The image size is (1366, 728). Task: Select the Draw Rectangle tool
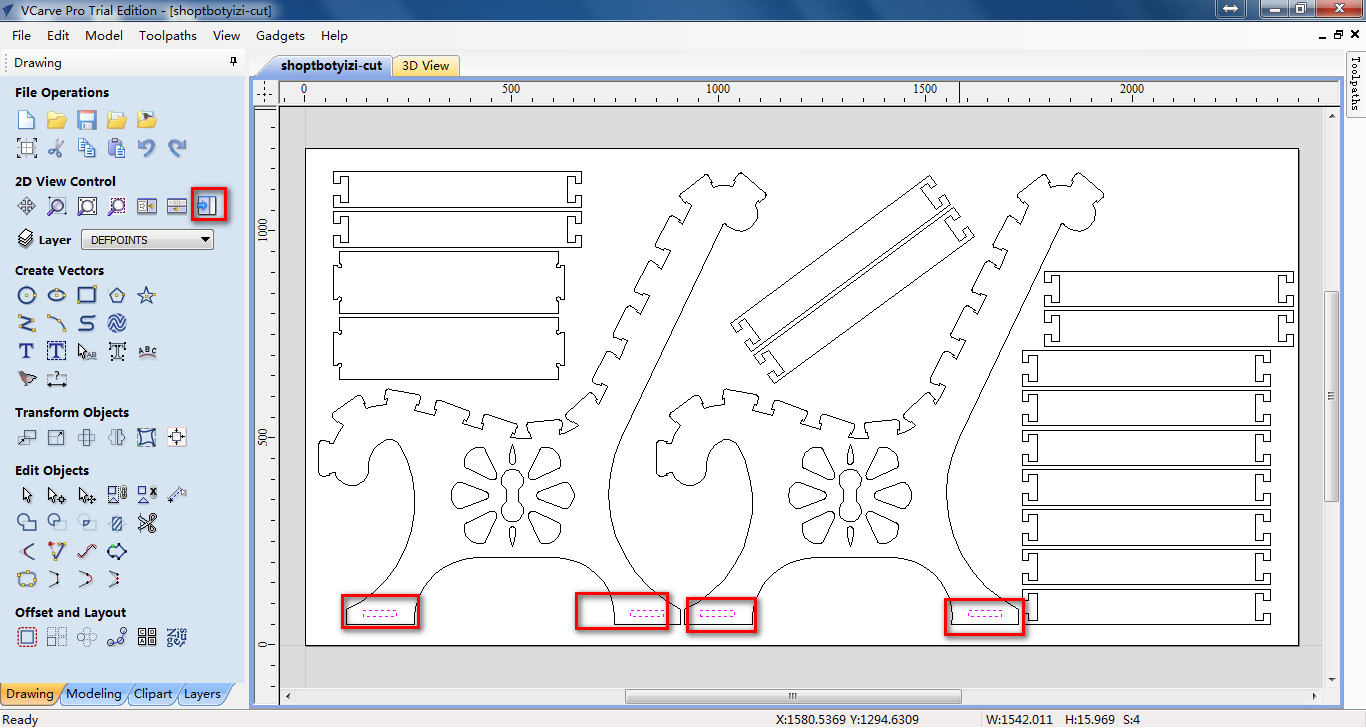pyautogui.click(x=87, y=295)
